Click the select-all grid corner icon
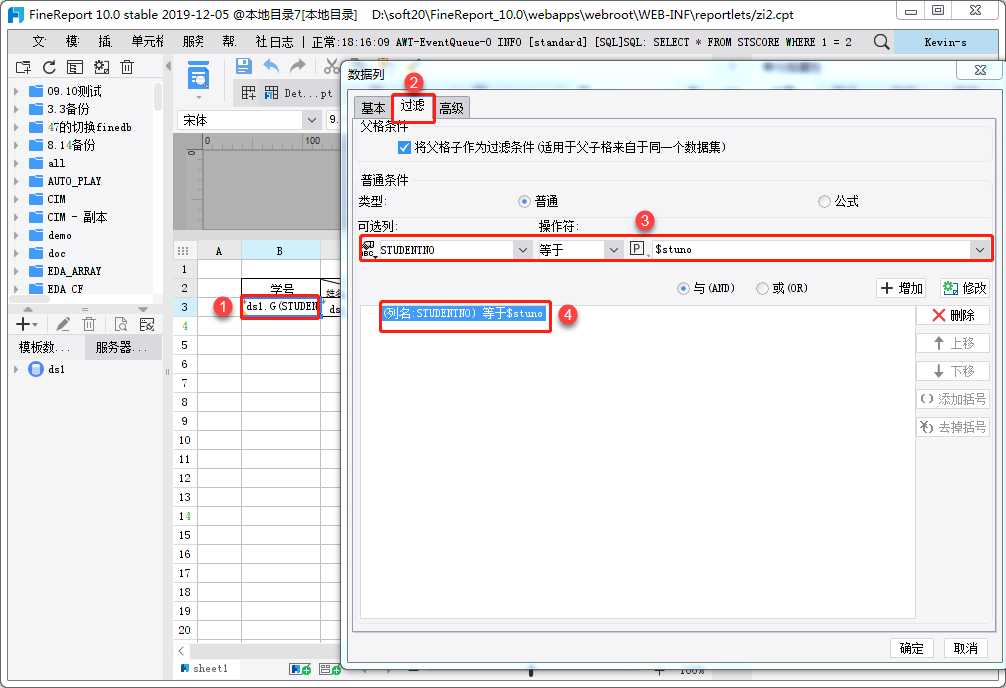The width and height of the screenshot is (1006, 688). [x=183, y=251]
